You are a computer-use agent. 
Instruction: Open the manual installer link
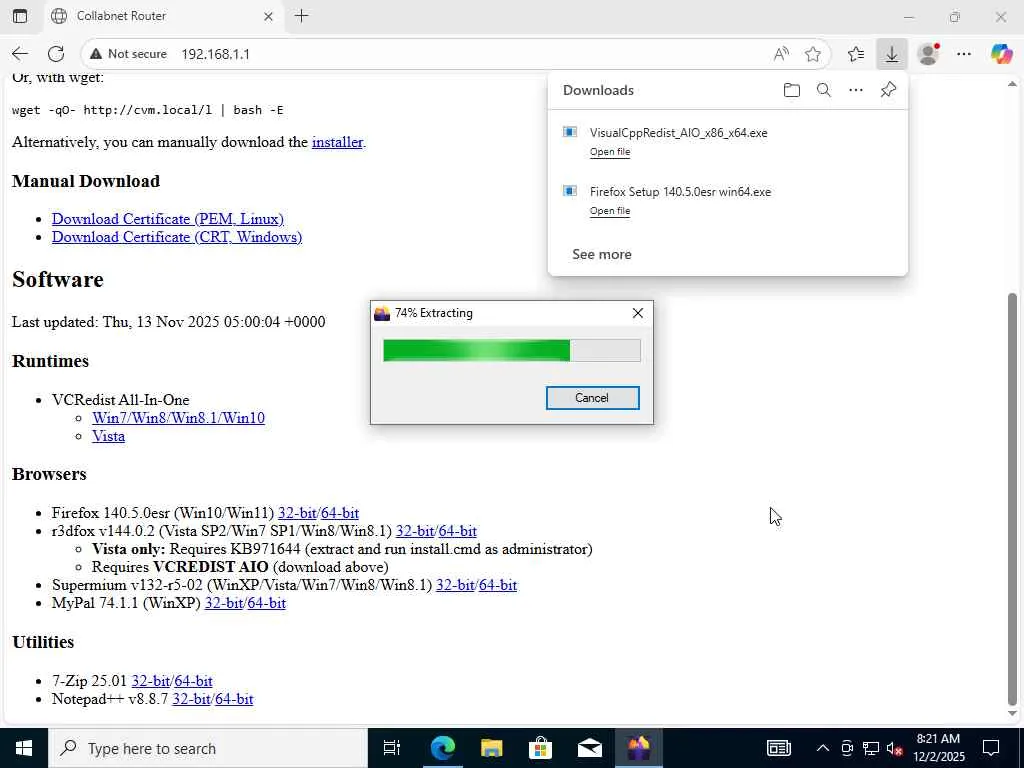click(x=337, y=142)
